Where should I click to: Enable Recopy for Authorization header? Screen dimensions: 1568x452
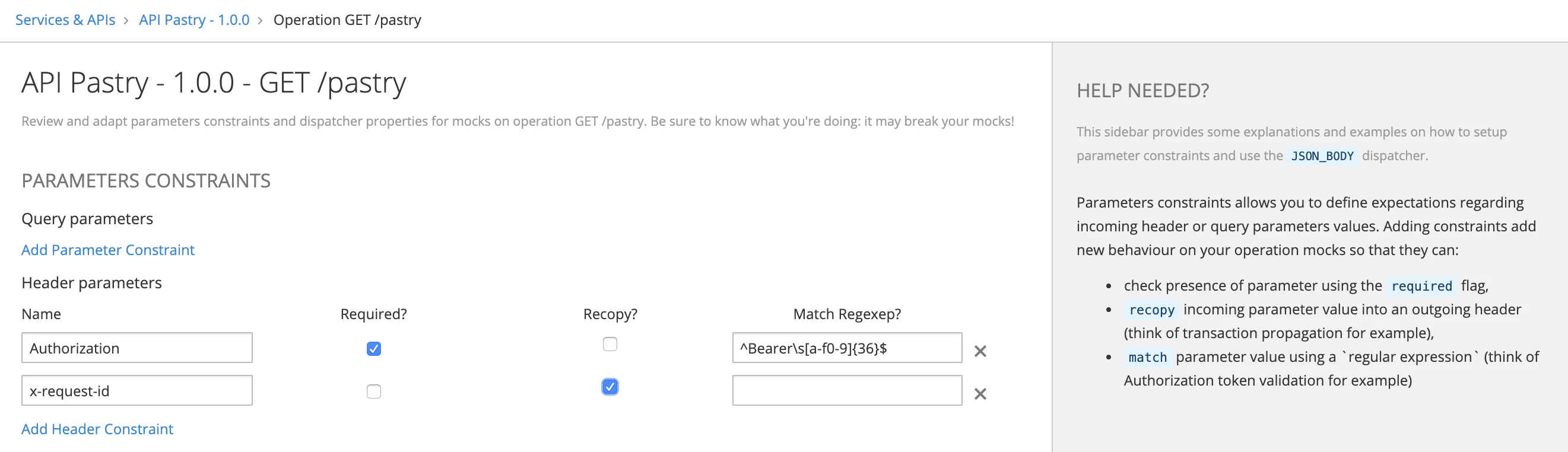click(610, 344)
